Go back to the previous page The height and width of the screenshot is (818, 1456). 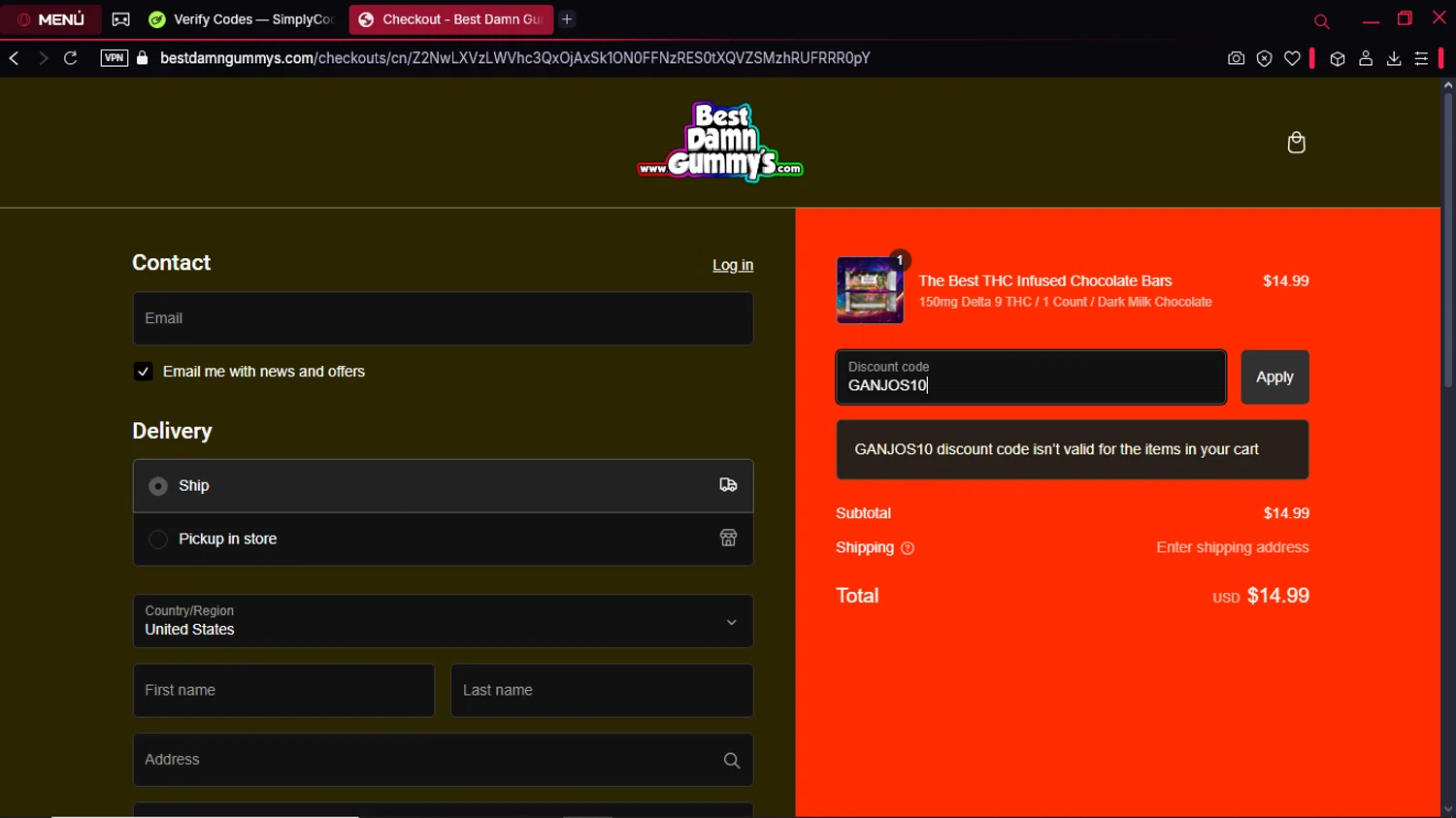pyautogui.click(x=15, y=58)
